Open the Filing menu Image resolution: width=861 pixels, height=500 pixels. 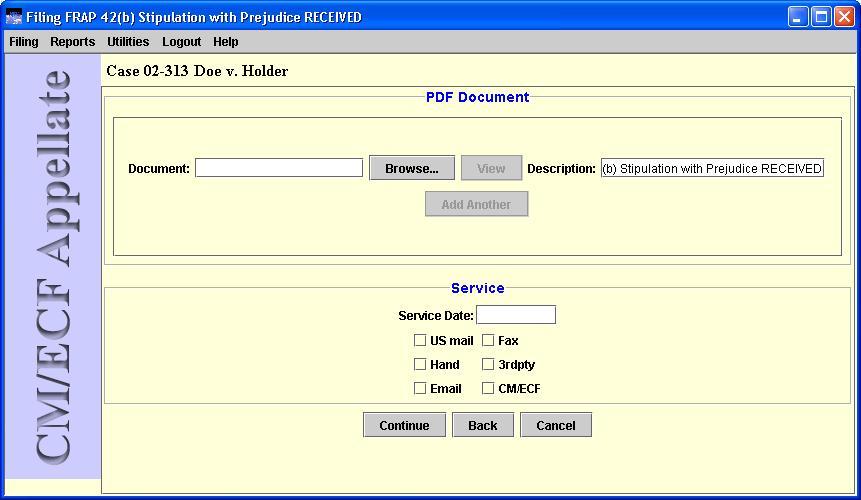24,42
